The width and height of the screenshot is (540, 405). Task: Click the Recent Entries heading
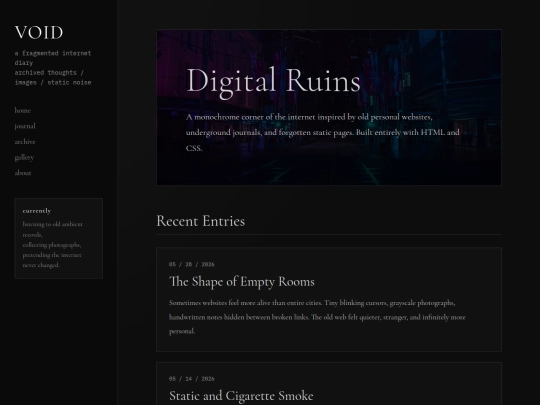click(200, 221)
